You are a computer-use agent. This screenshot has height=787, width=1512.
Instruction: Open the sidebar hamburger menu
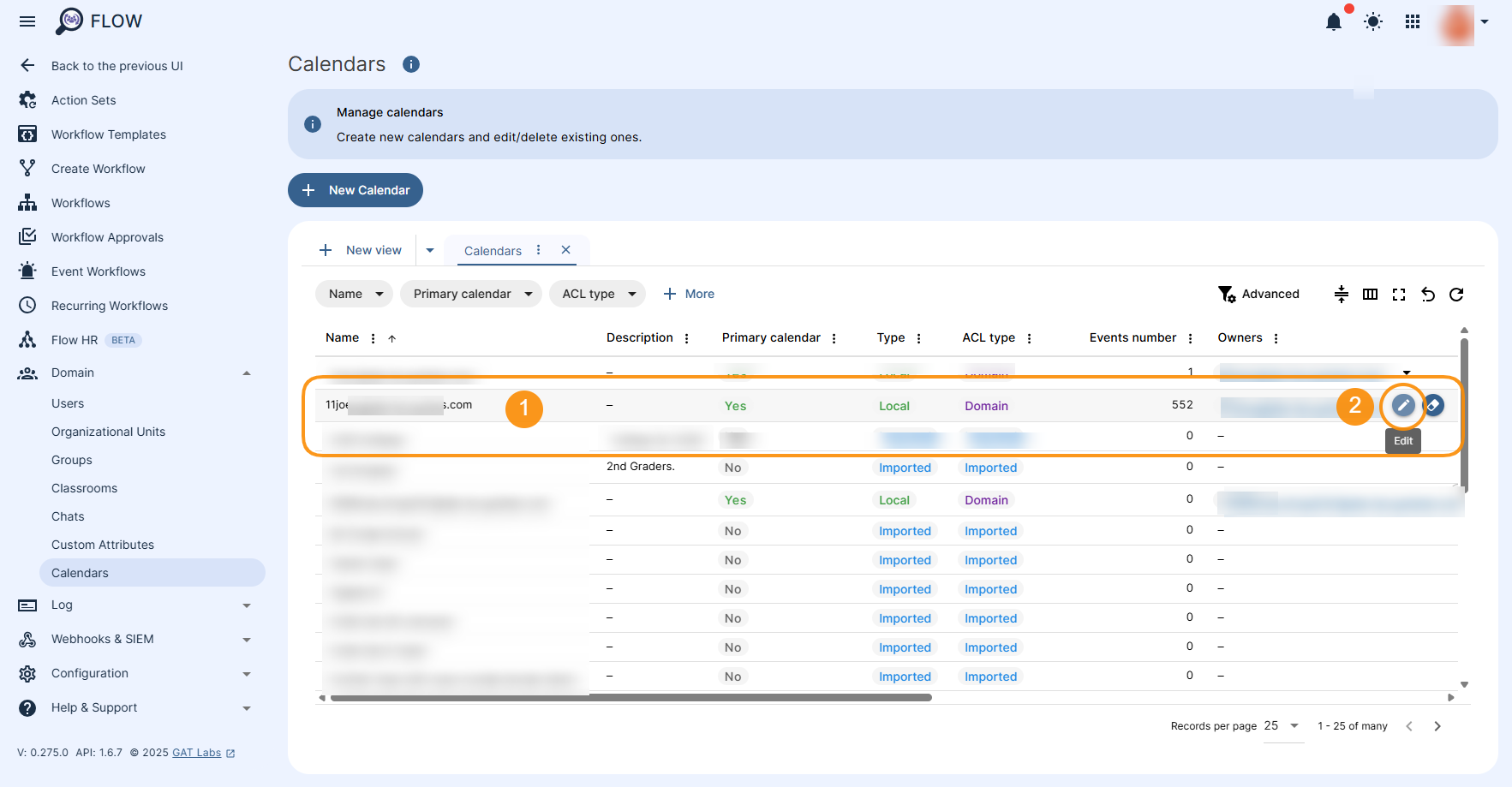click(27, 21)
